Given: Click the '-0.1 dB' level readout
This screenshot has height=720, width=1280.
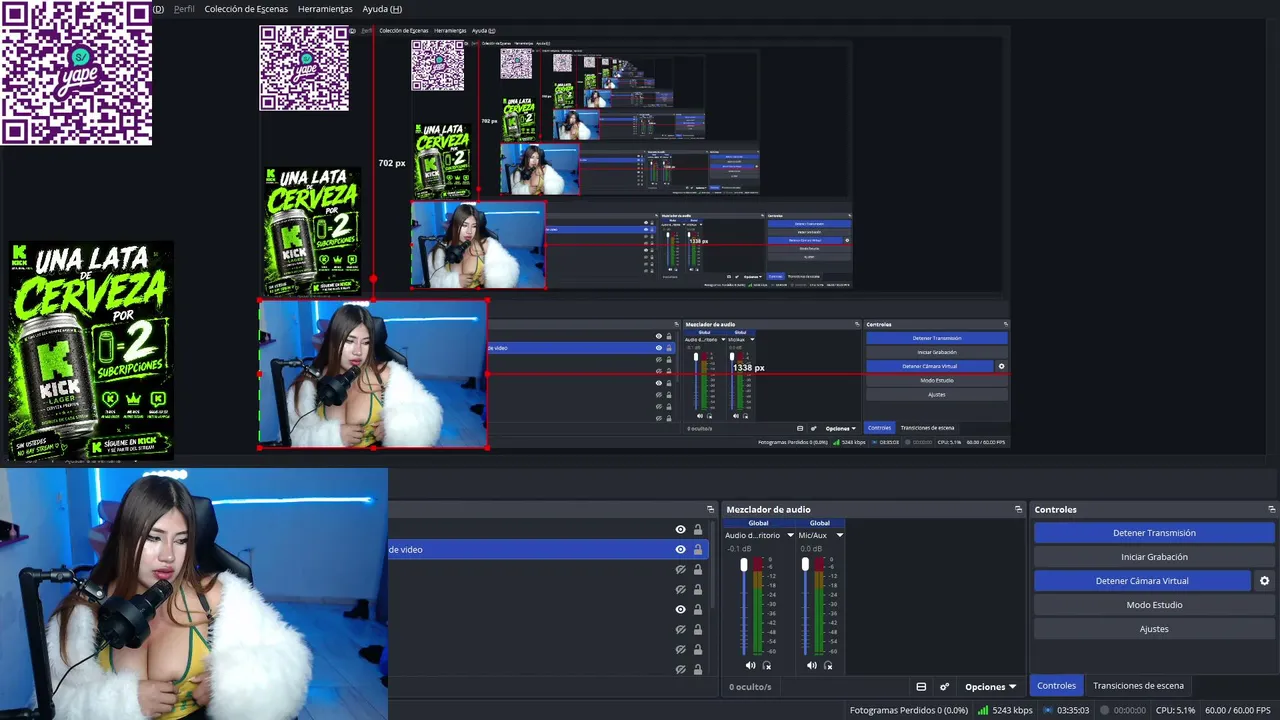Looking at the screenshot, I should click(x=740, y=549).
